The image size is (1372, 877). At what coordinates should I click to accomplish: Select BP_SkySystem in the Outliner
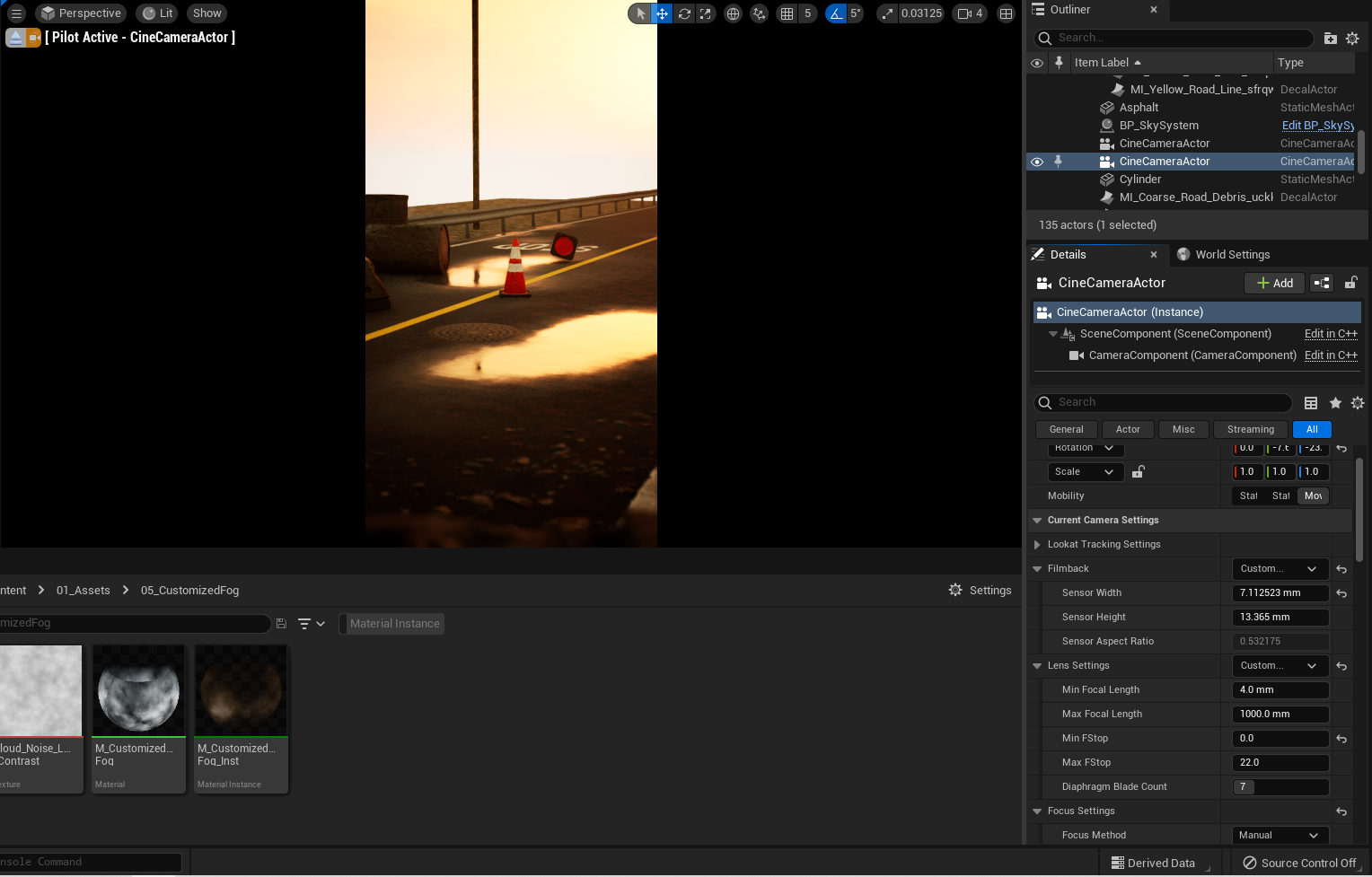1159,126
